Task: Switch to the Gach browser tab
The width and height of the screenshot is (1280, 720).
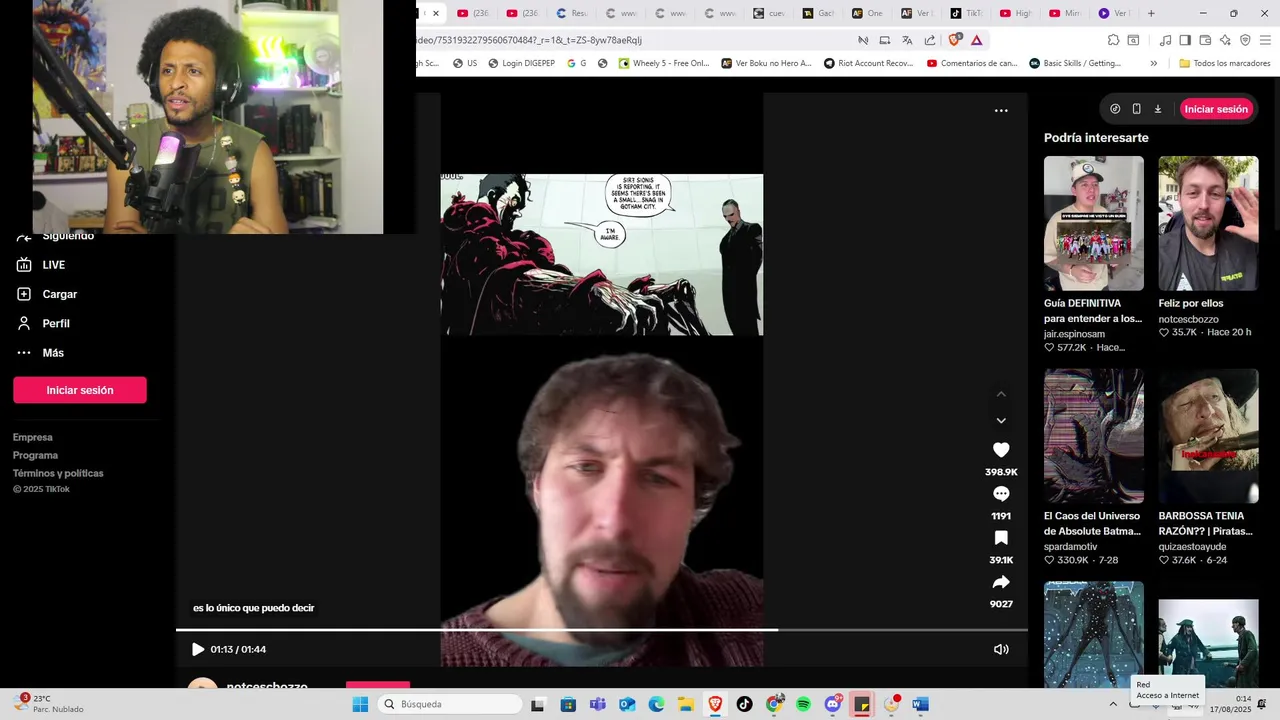Action: [819, 13]
